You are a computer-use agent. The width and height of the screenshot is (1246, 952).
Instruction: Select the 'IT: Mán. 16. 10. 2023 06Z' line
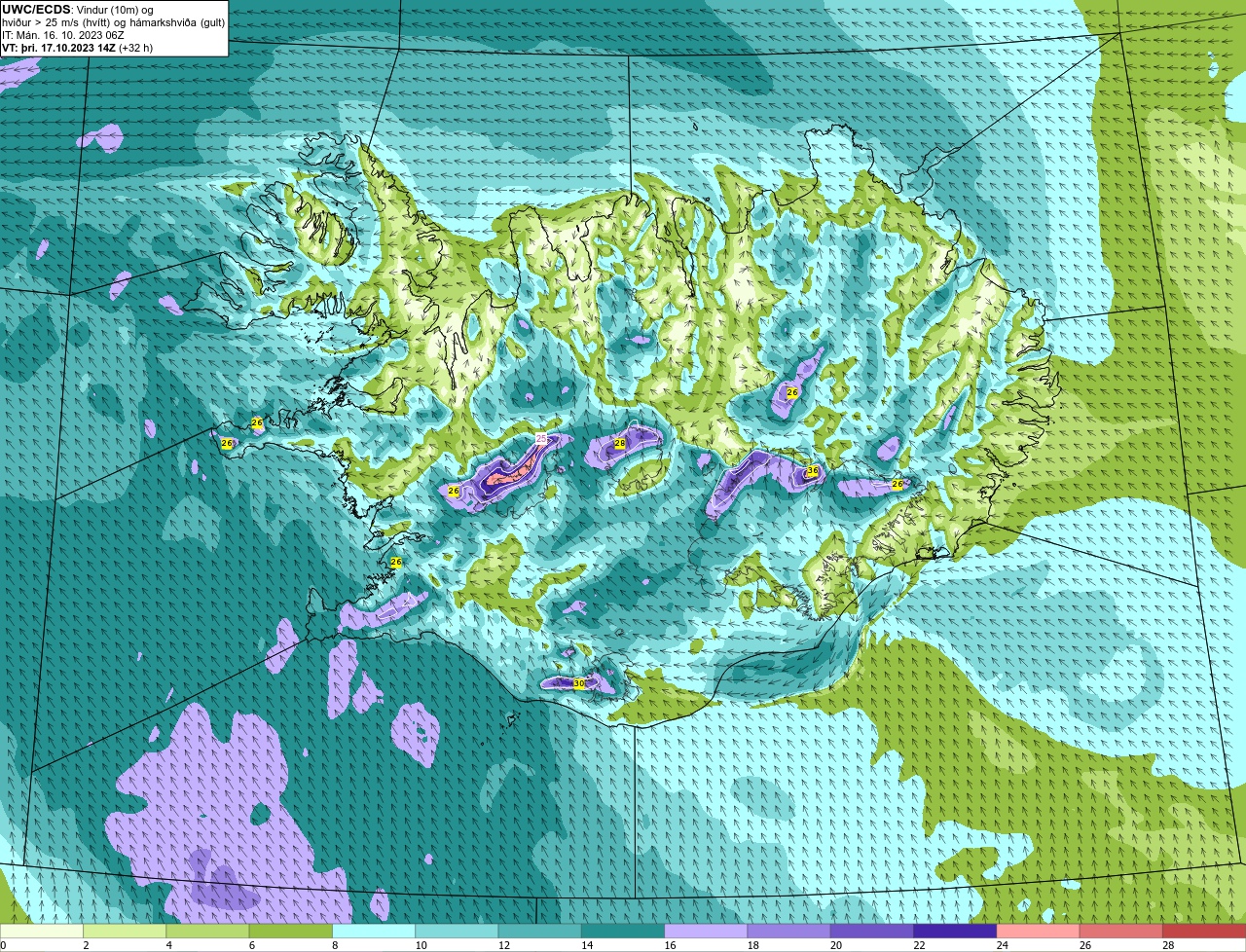(62, 35)
